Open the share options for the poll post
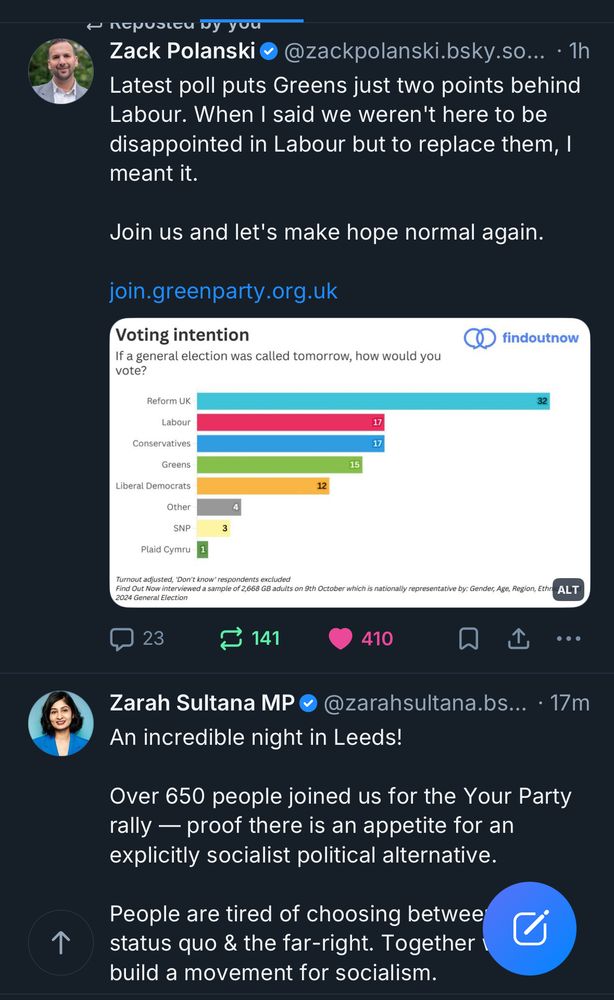Screen dimensions: 614x1000 [518, 638]
